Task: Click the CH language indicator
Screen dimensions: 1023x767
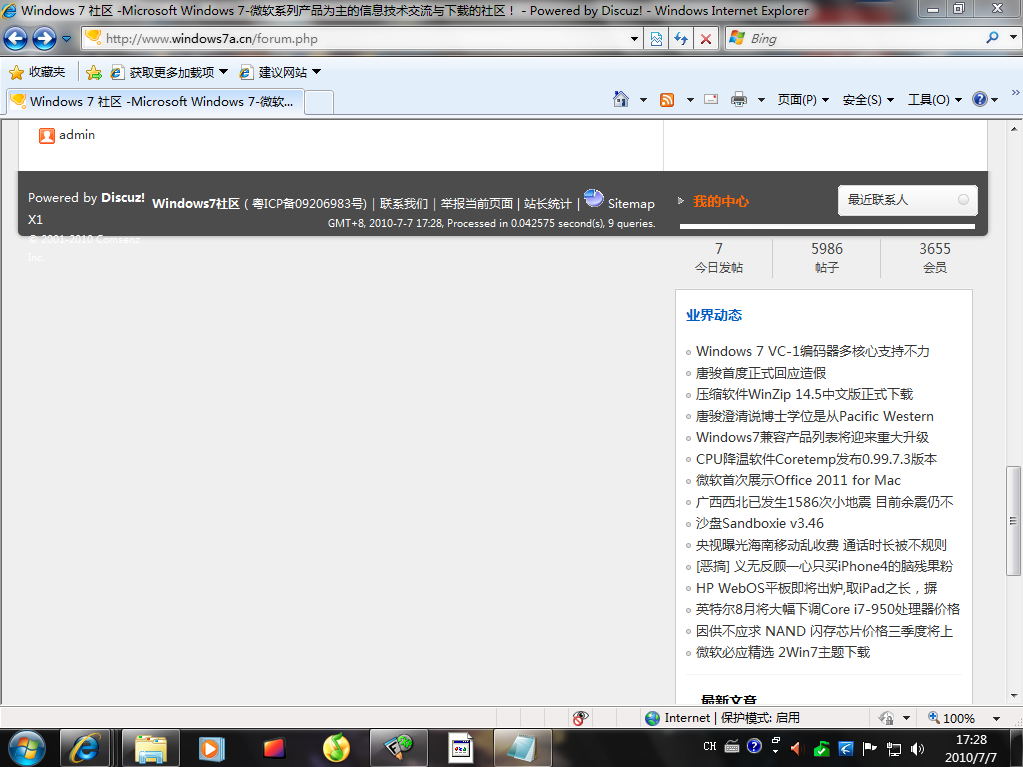Action: (x=710, y=746)
